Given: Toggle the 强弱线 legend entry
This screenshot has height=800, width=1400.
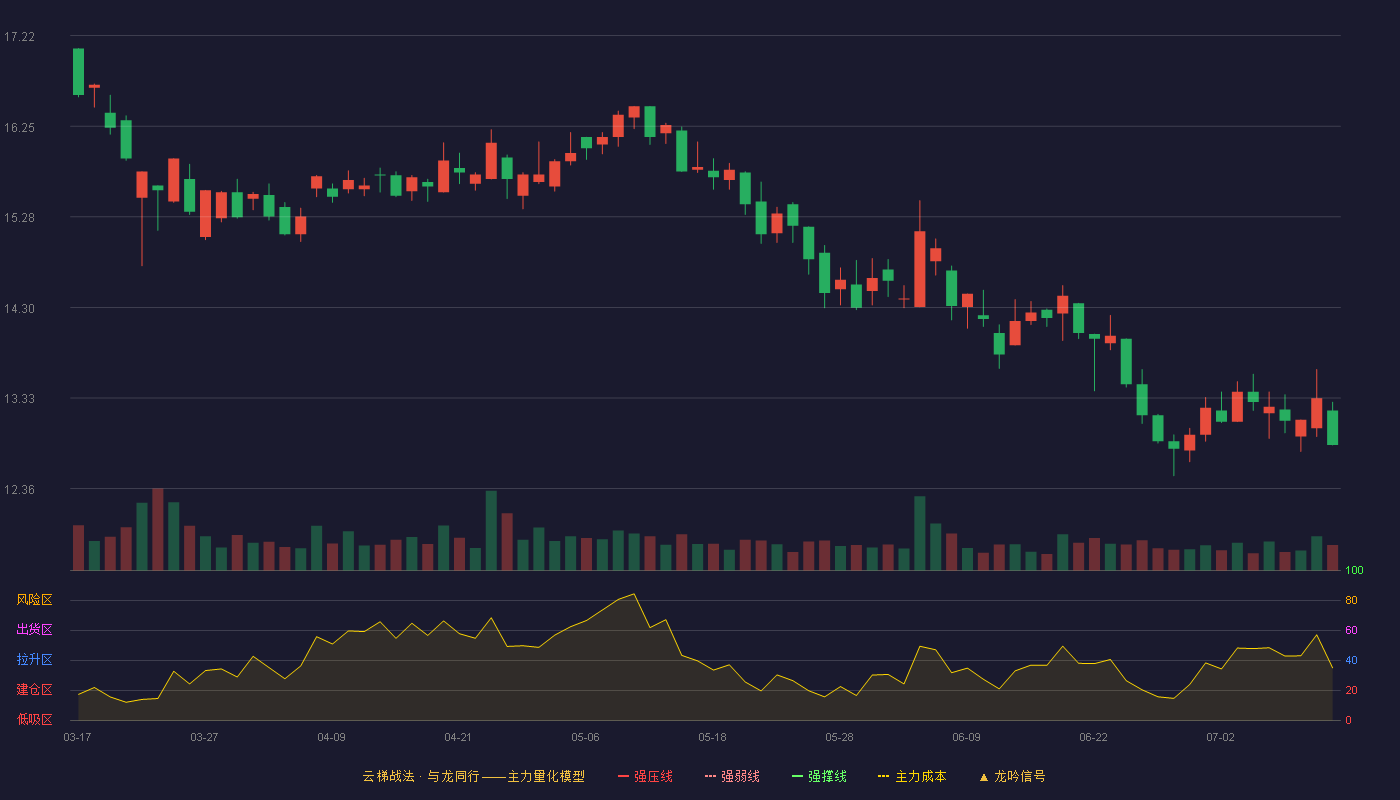Looking at the screenshot, I should pos(732,776).
